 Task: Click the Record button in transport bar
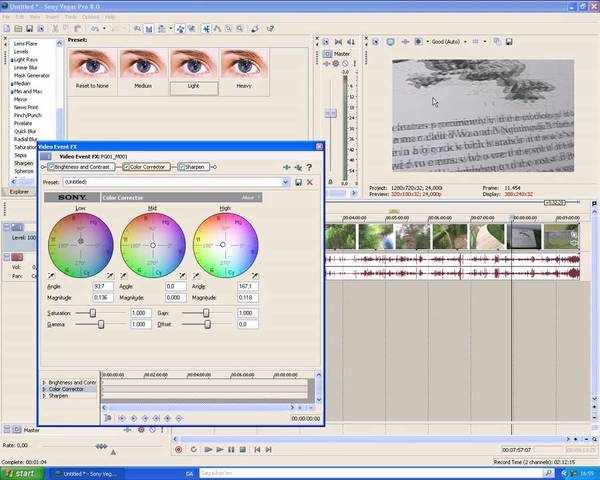coord(179,449)
